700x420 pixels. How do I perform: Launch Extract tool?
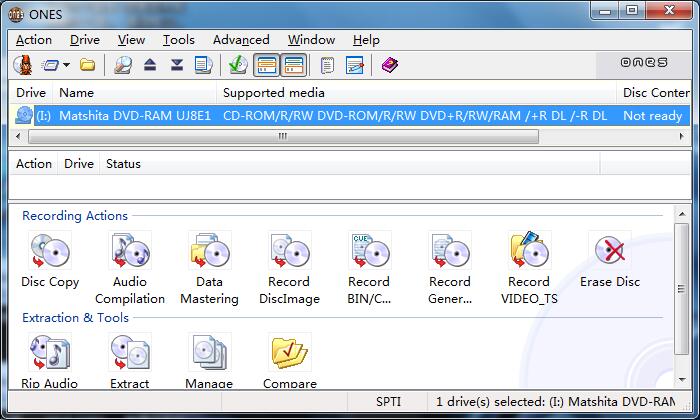[x=129, y=361]
